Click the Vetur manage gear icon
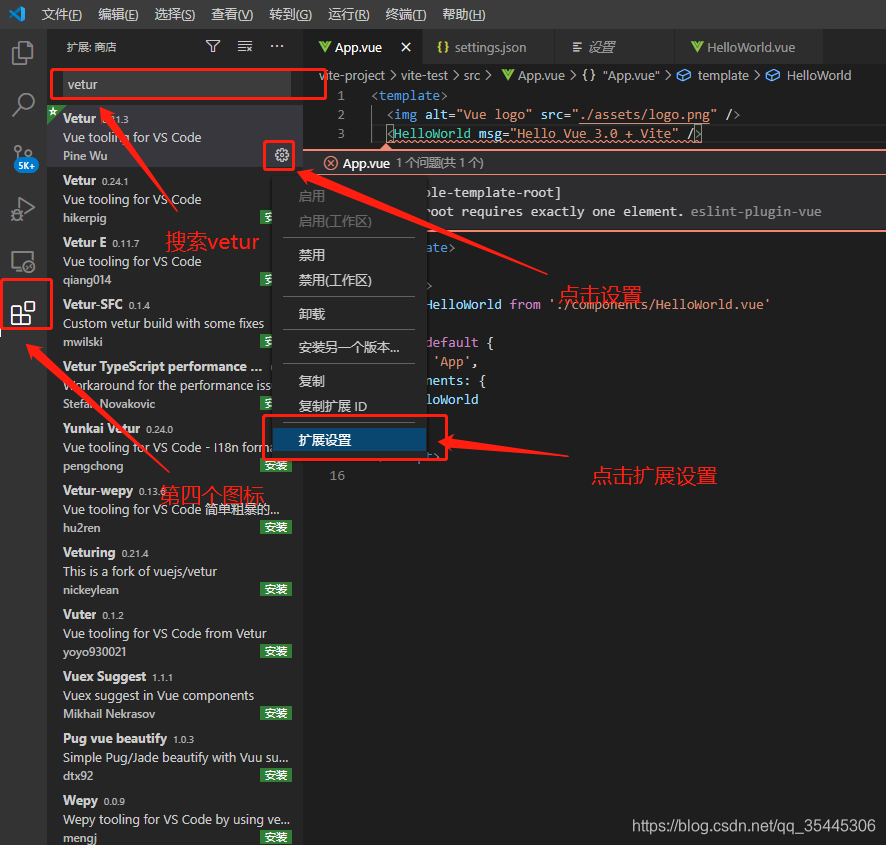Screen dimensions: 886x845 tap(281, 155)
